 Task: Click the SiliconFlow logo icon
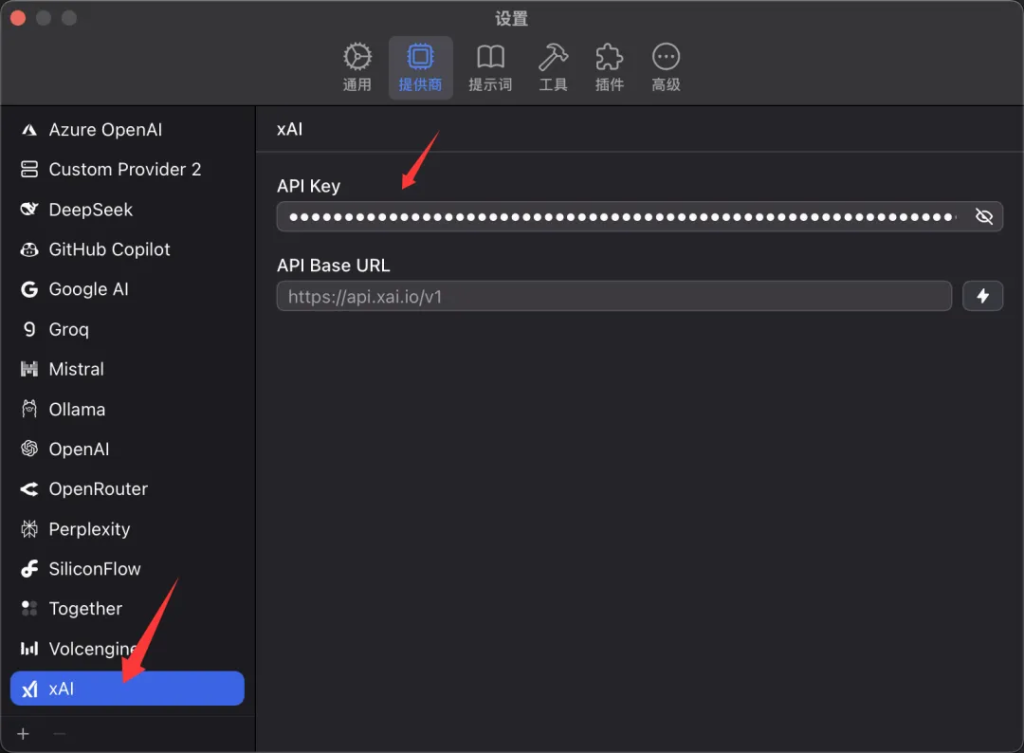point(29,569)
